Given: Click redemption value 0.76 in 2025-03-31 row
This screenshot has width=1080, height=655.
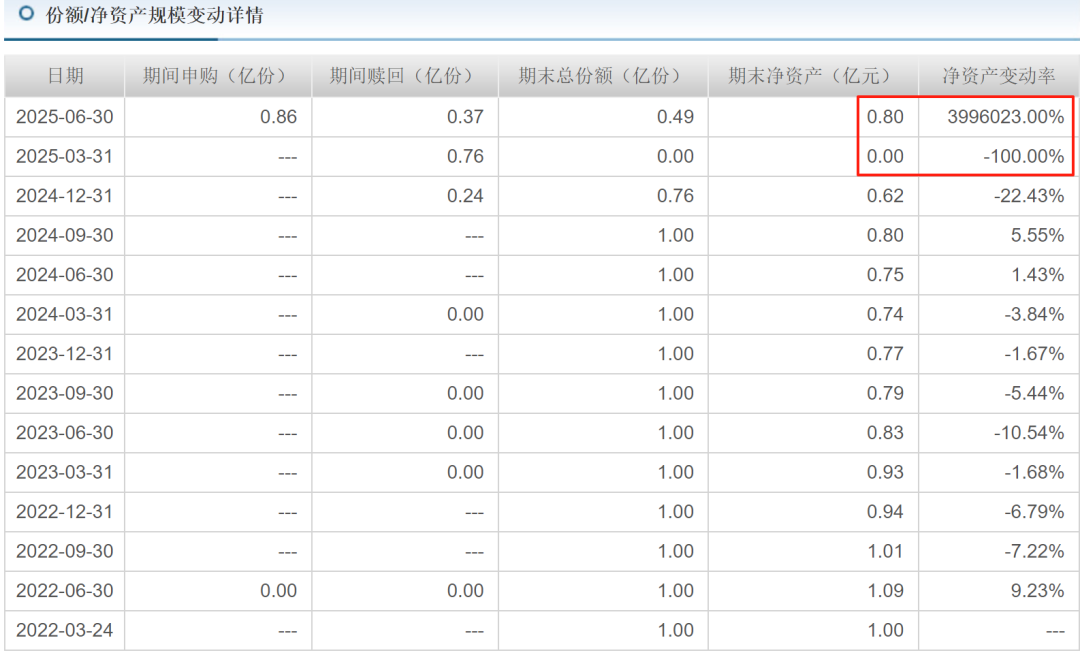Looking at the screenshot, I should [x=465, y=156].
